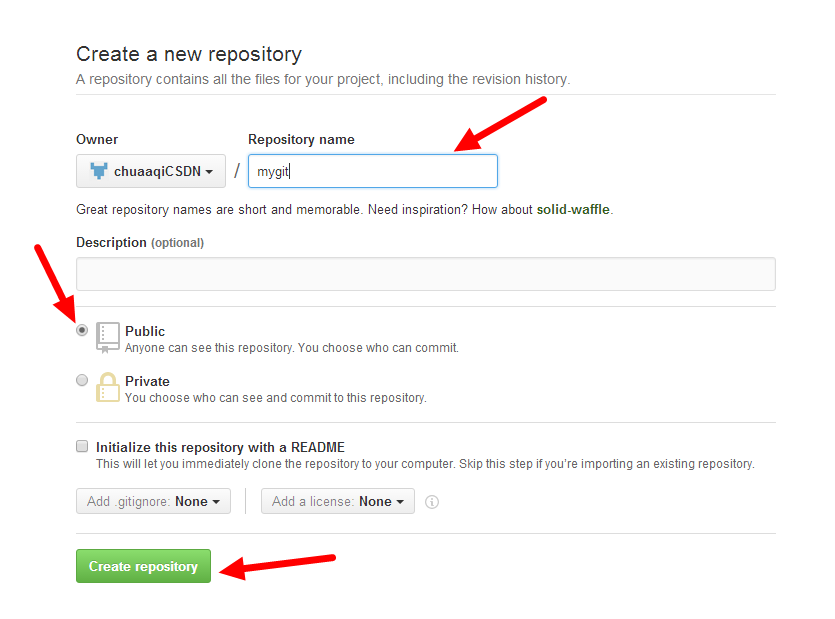Click the info icon beside the license dropdown
The image size is (835, 619).
point(431,501)
